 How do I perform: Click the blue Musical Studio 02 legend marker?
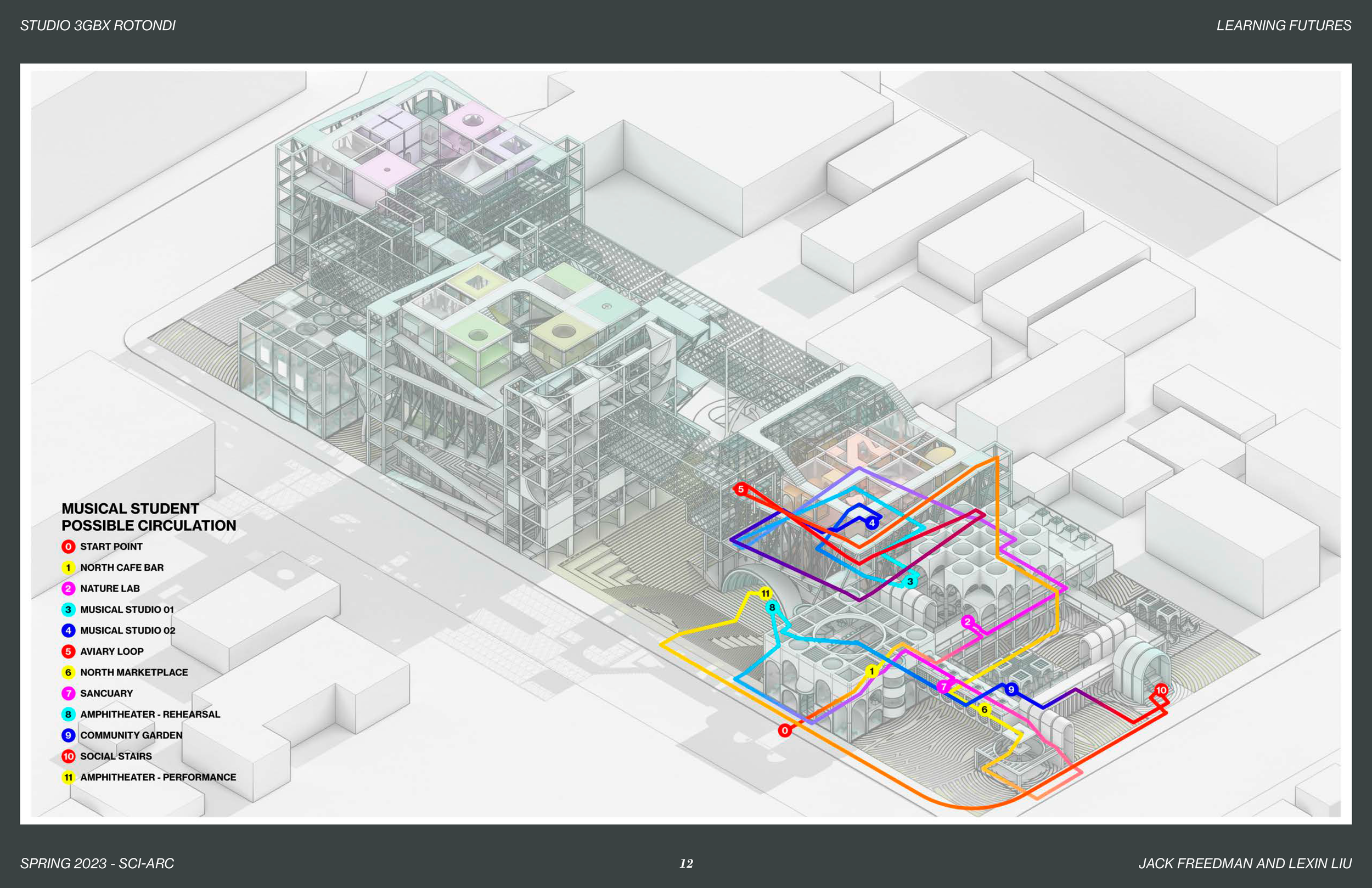pos(68,630)
